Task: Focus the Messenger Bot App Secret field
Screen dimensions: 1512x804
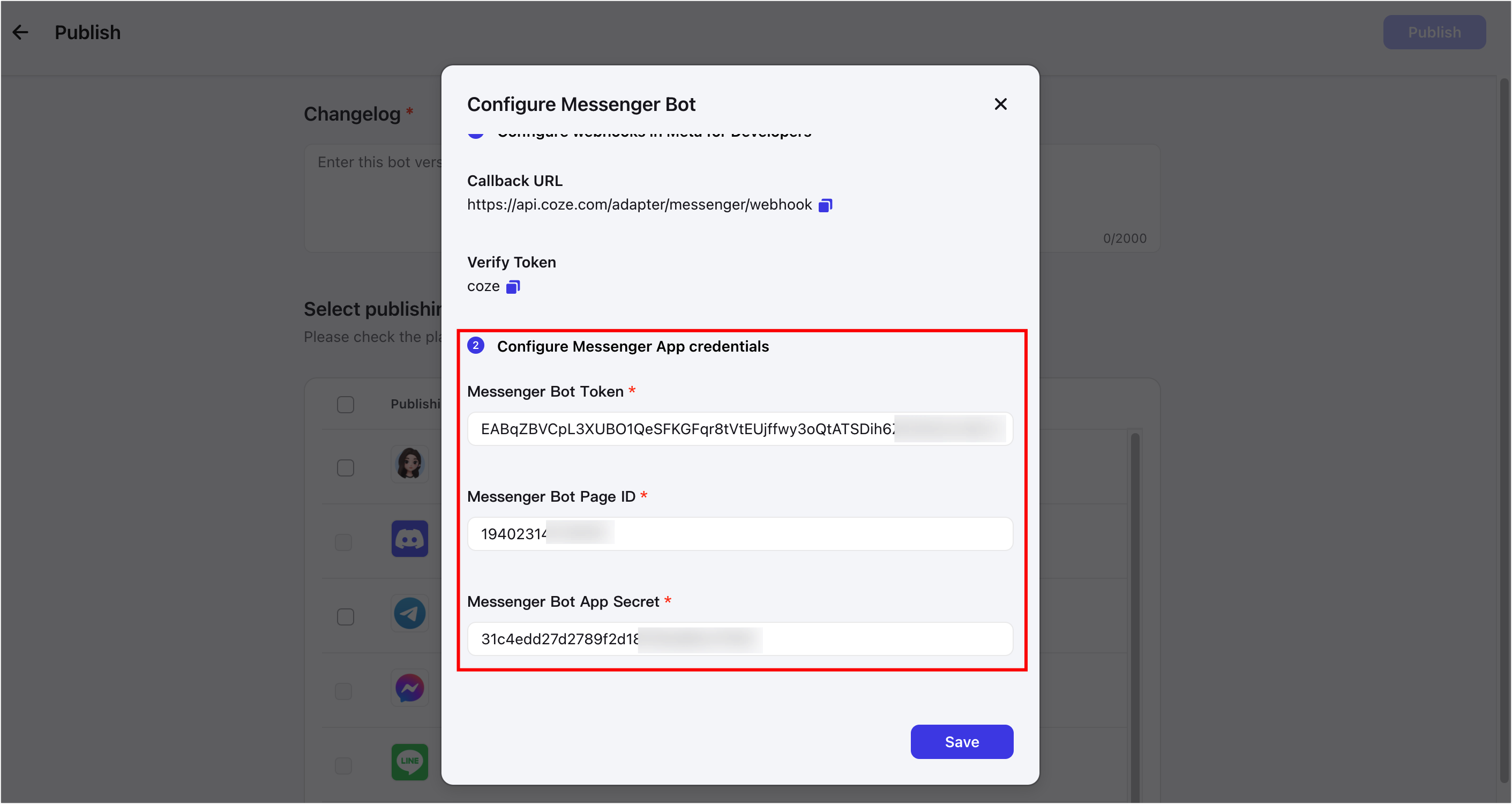Action: tap(739, 639)
